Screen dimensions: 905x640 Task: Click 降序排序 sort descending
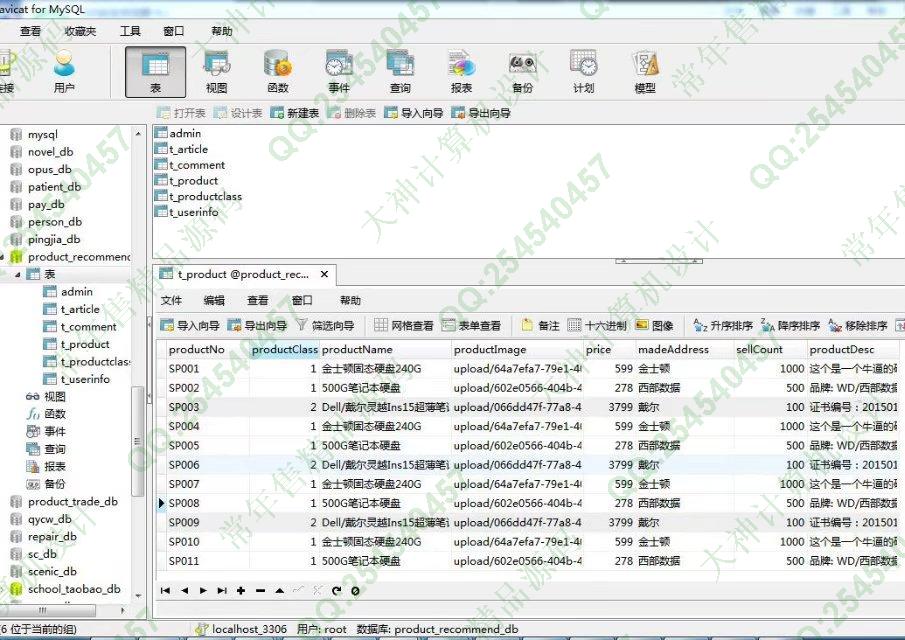[x=790, y=325]
